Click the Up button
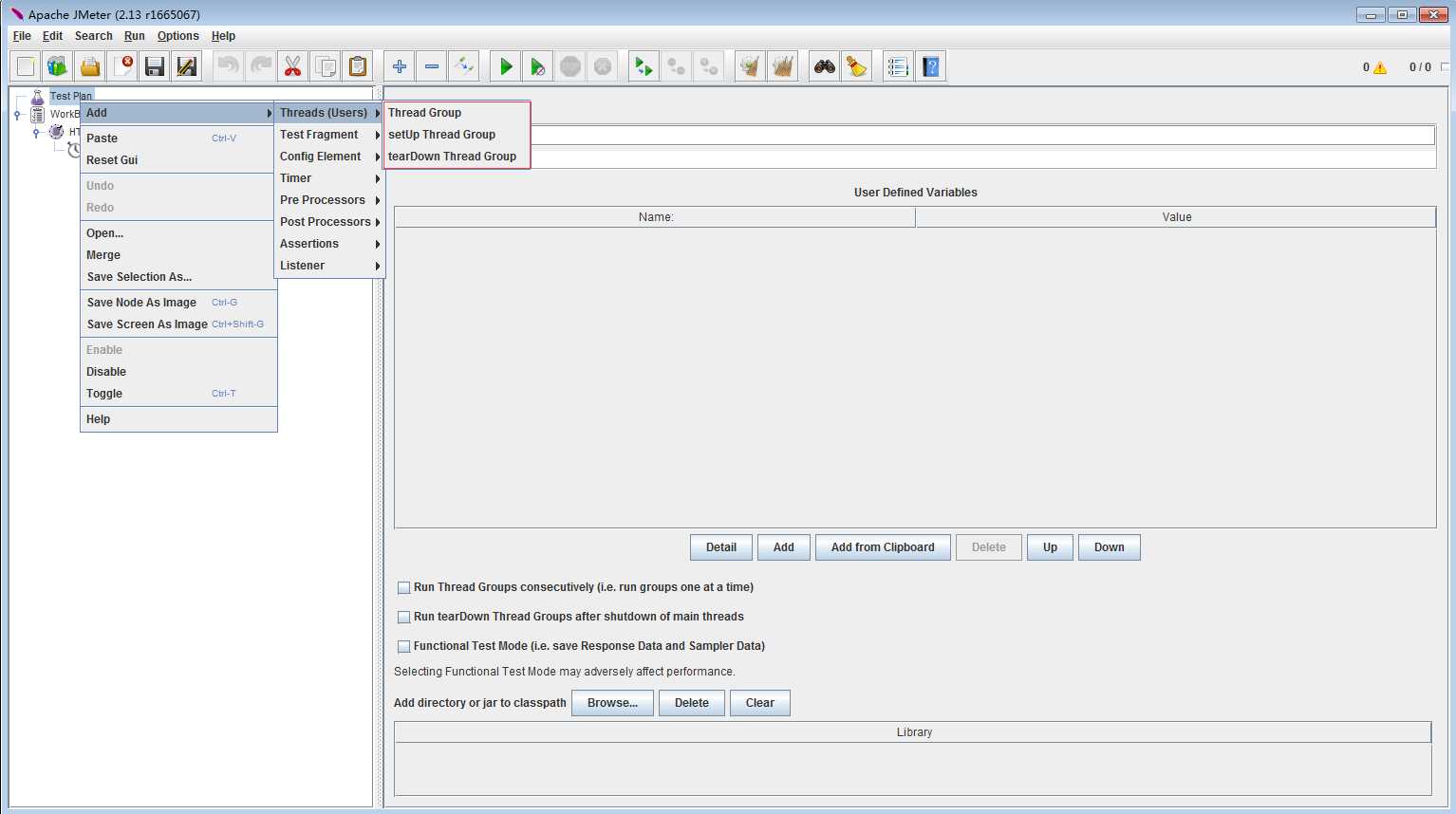This screenshot has height=814, width=1456. (x=1050, y=547)
